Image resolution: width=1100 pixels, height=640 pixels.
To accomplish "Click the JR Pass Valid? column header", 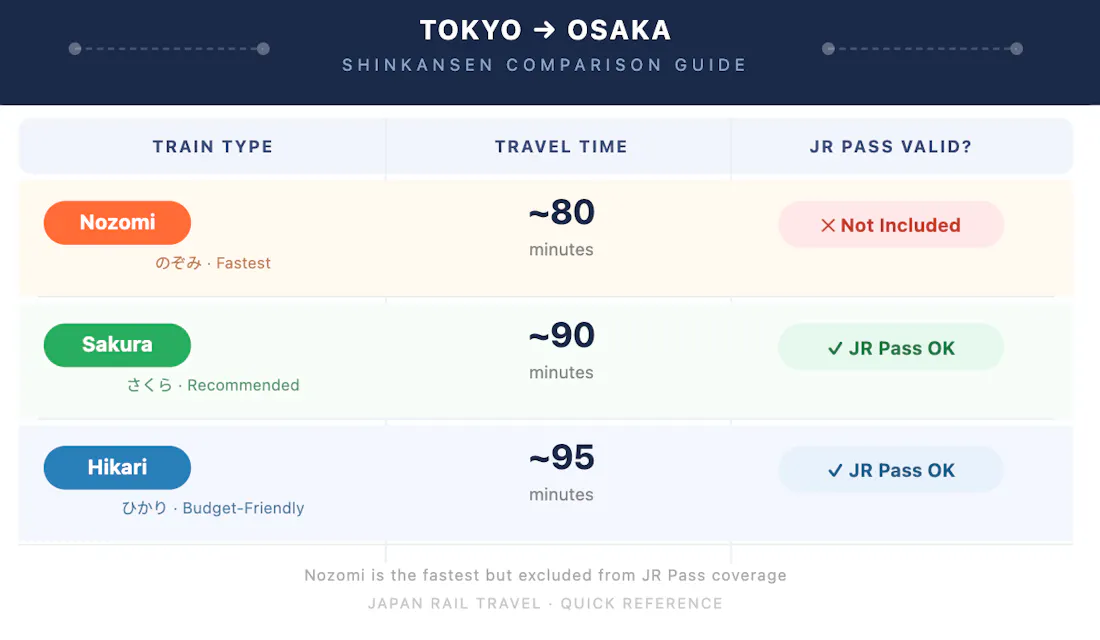I will tap(890, 147).
